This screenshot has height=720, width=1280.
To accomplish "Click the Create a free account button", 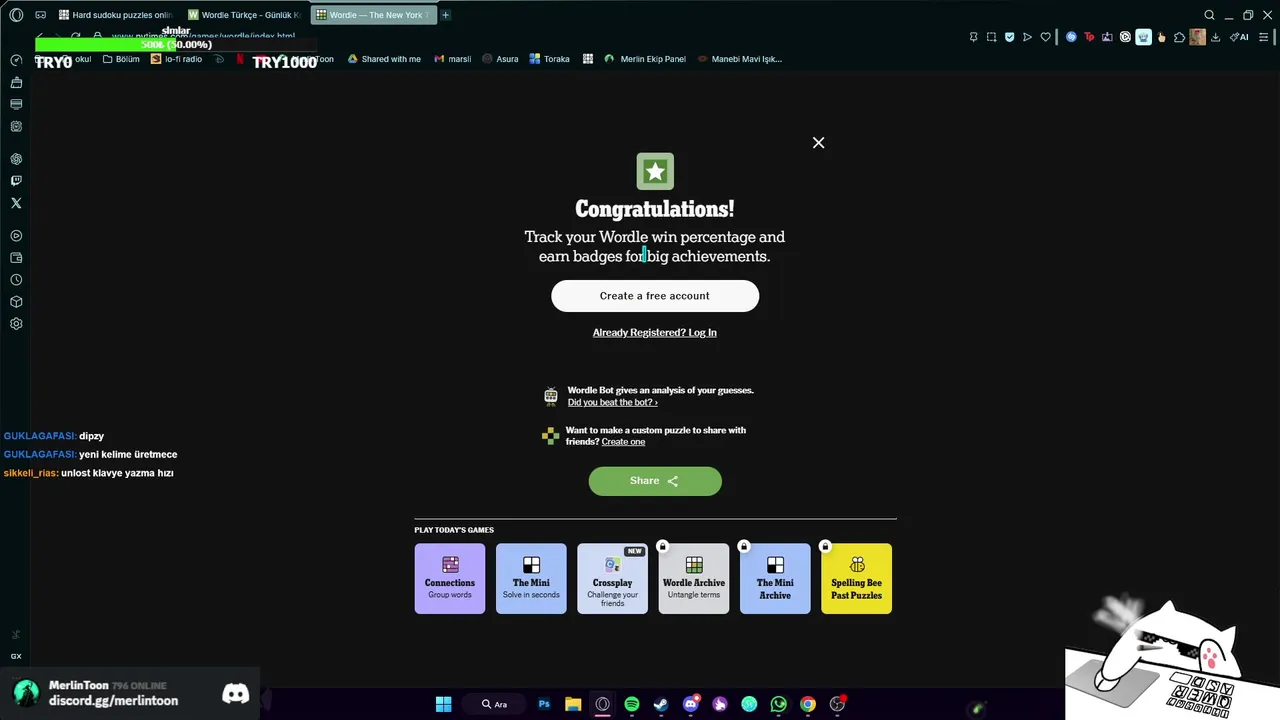I will pos(655,296).
